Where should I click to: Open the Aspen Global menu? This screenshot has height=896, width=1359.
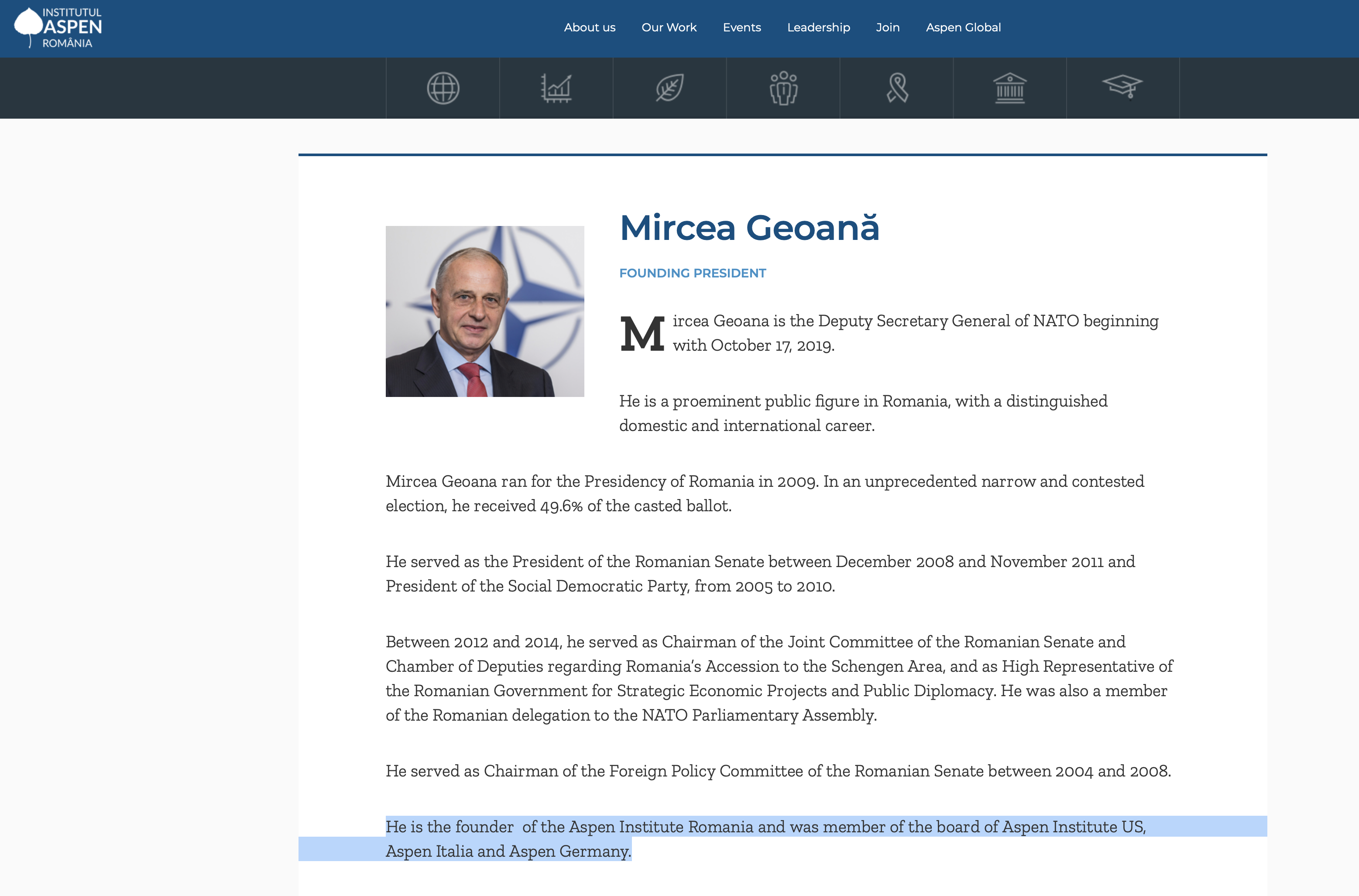pos(963,27)
